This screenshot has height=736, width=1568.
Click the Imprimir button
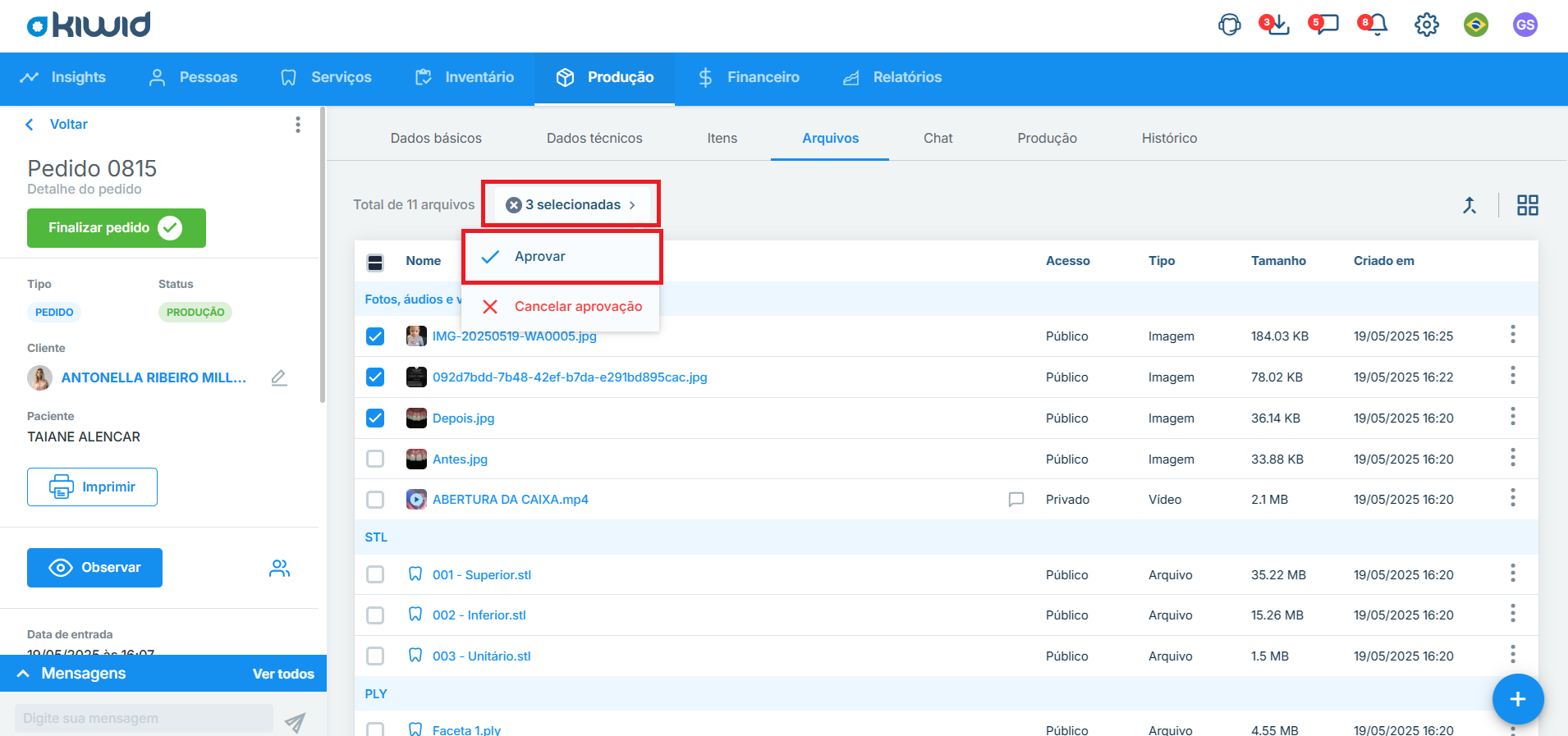coord(92,487)
